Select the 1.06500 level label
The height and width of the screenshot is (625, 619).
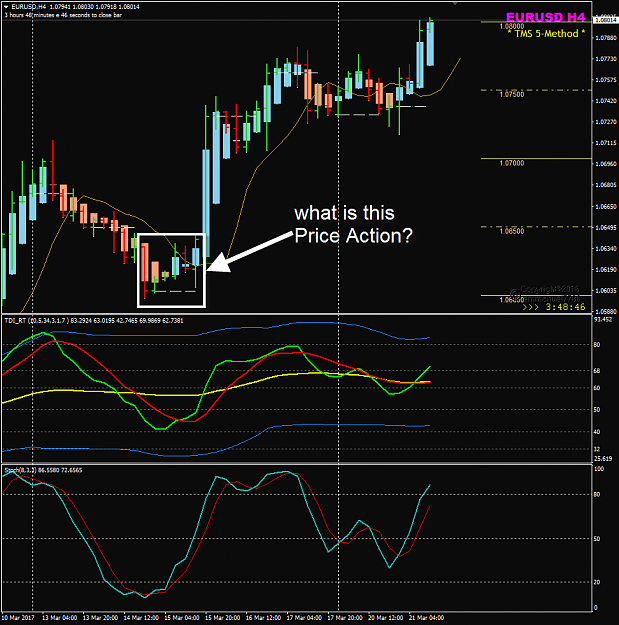click(x=512, y=231)
